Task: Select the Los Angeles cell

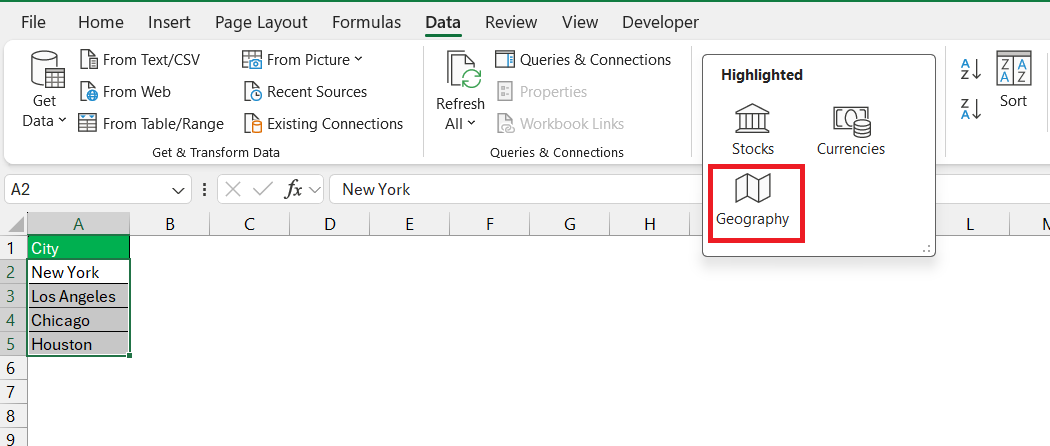Action: pos(78,296)
